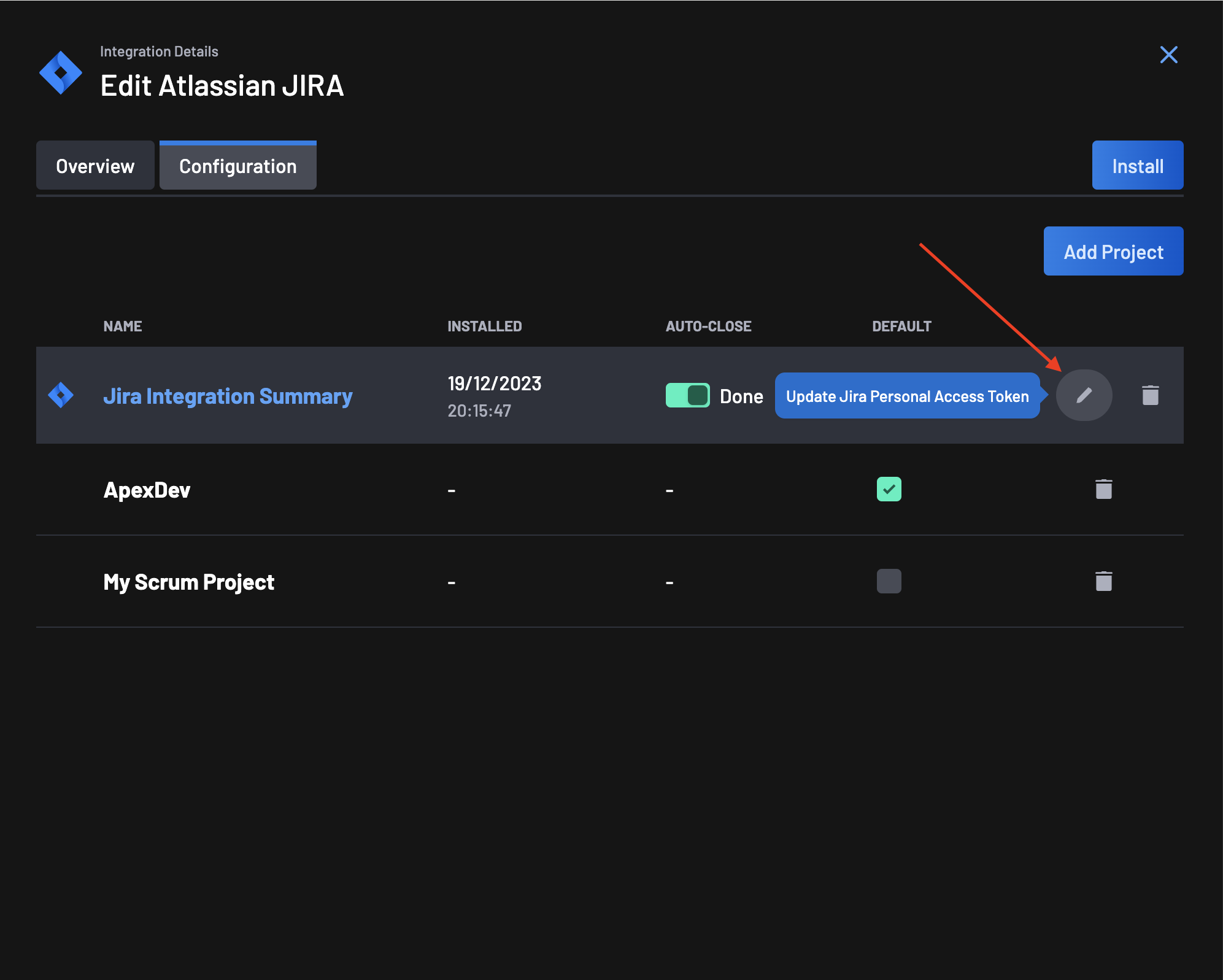This screenshot has height=980, width=1223.
Task: Click the pencil edit icon for Jira Integration Summary
Action: pos(1084,395)
